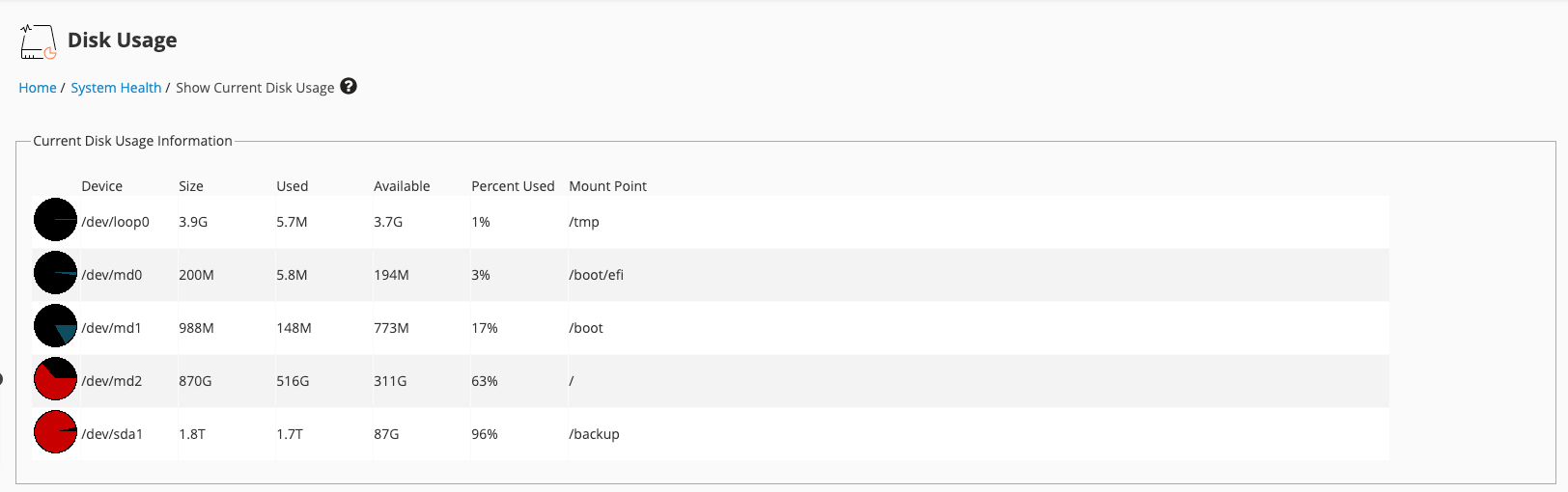The height and width of the screenshot is (492, 1568).
Task: Click the /dev/loop0 pie chart icon
Action: click(x=55, y=220)
